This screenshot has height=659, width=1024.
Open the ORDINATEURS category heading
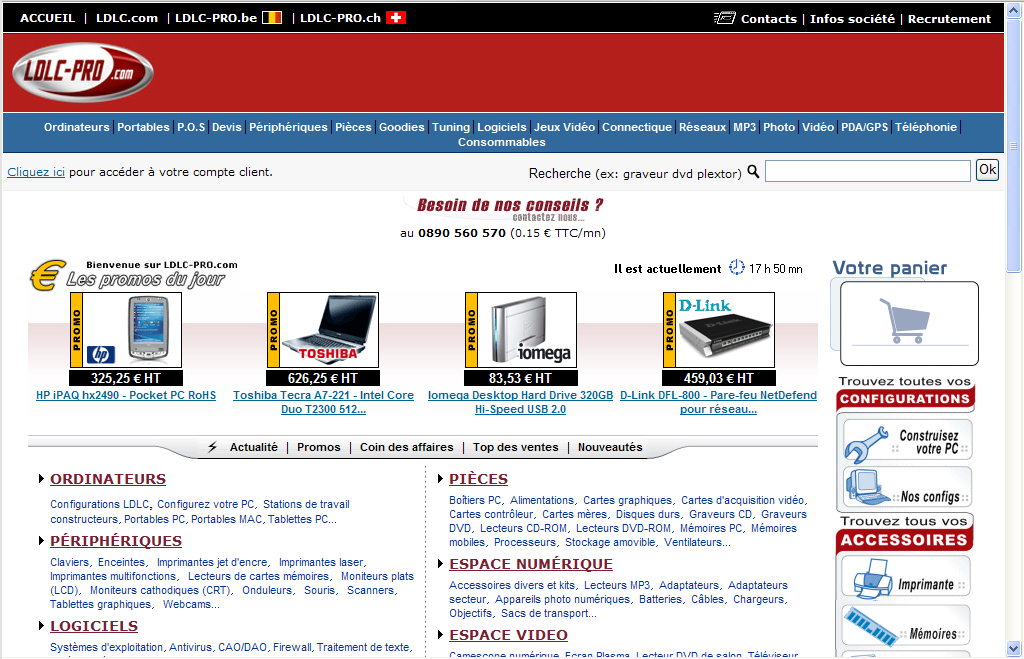point(108,479)
